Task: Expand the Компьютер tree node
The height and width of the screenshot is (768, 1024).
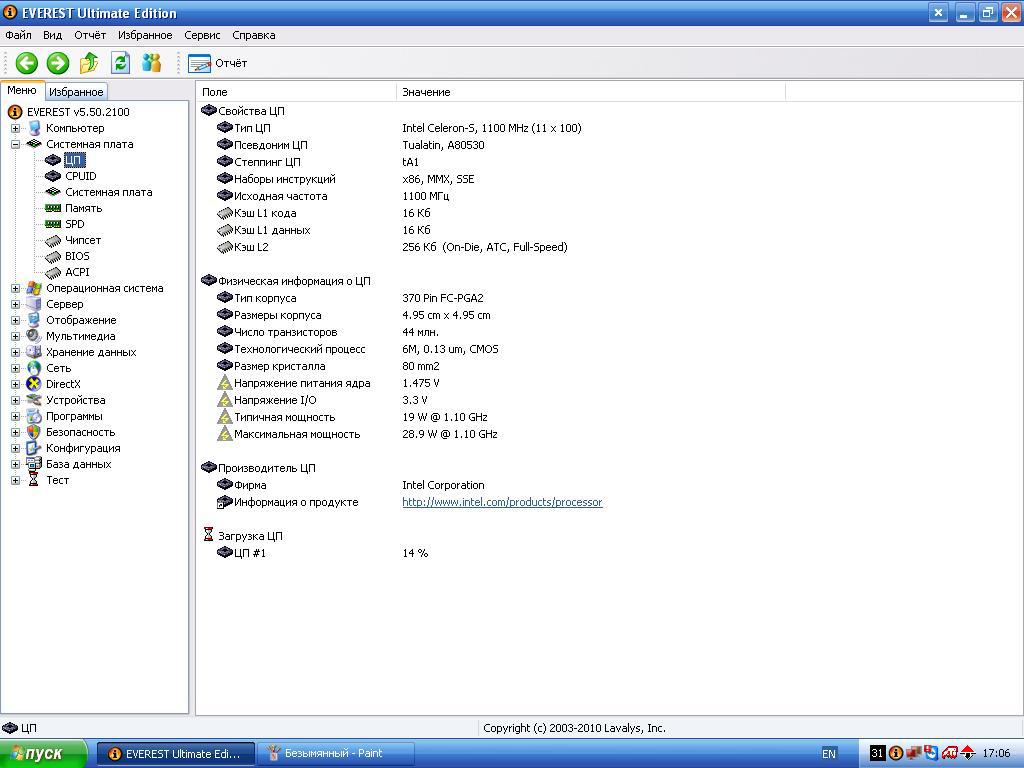Action: click(x=15, y=128)
